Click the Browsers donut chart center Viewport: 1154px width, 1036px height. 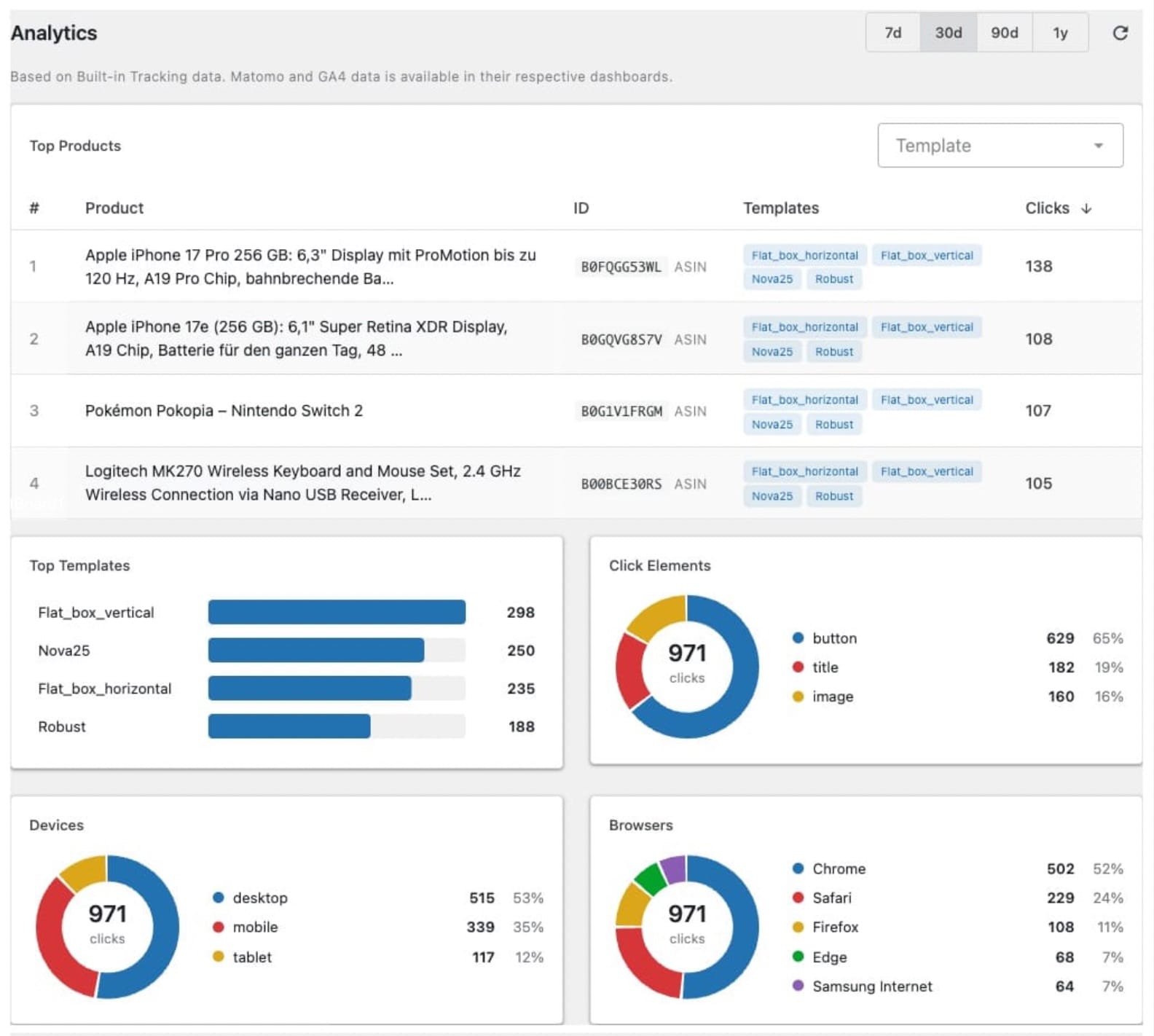(686, 925)
